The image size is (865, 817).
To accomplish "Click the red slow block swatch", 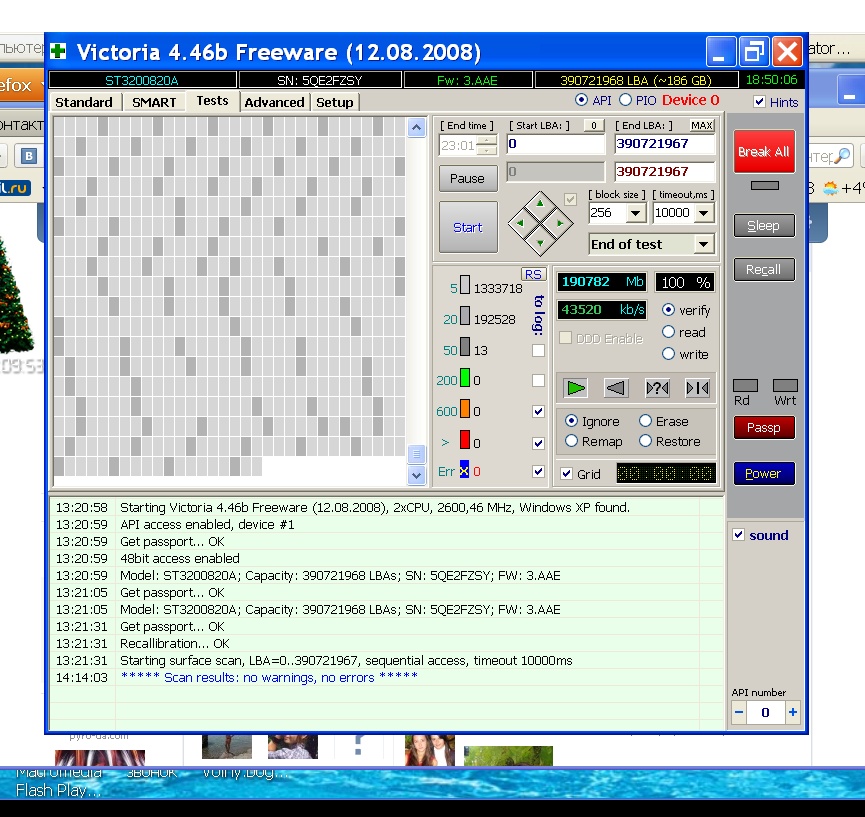I will [464, 440].
